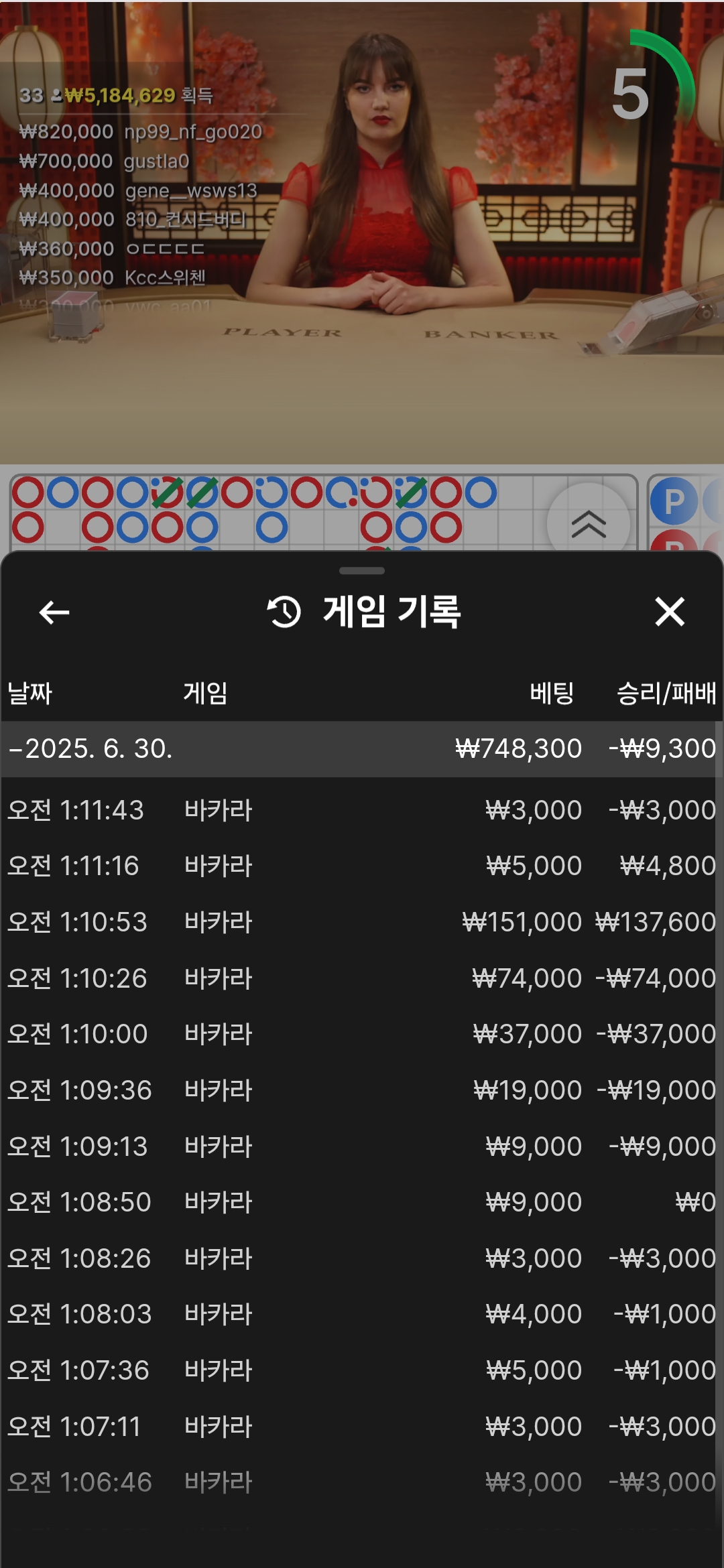Viewport: 724px width, 1568px height.
Task: Open the 오전 1:08:50 baccarat record
Action: point(362,1202)
